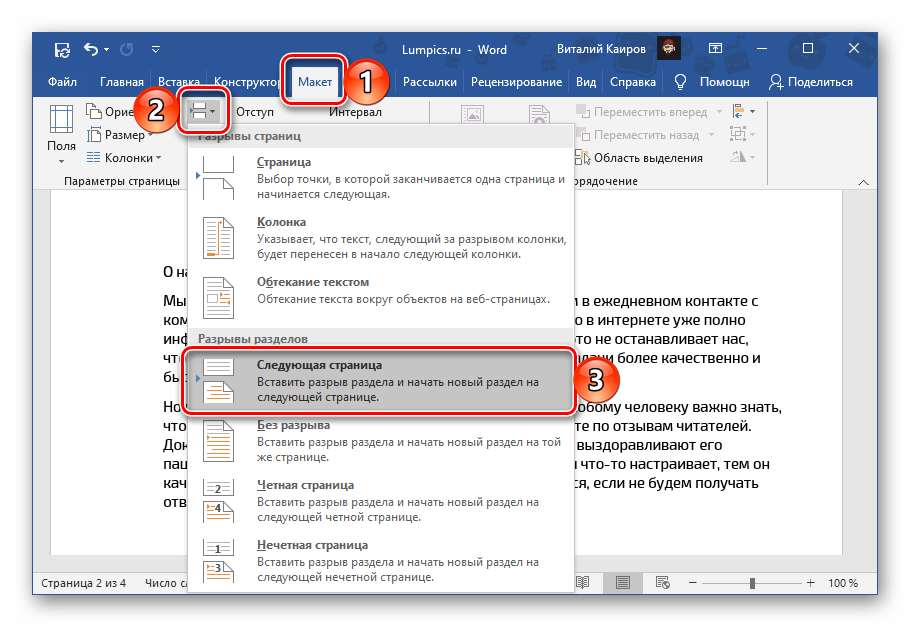Switch to the Вставка tab

point(179,82)
